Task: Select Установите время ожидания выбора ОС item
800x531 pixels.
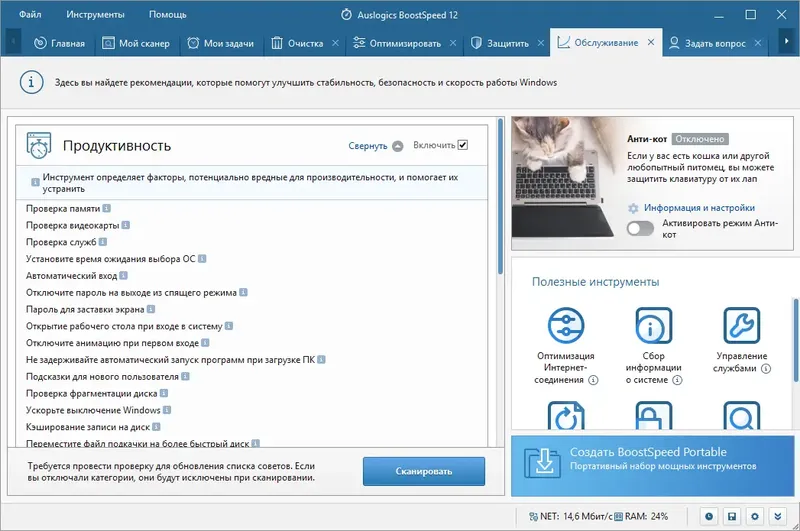Action: (111, 259)
